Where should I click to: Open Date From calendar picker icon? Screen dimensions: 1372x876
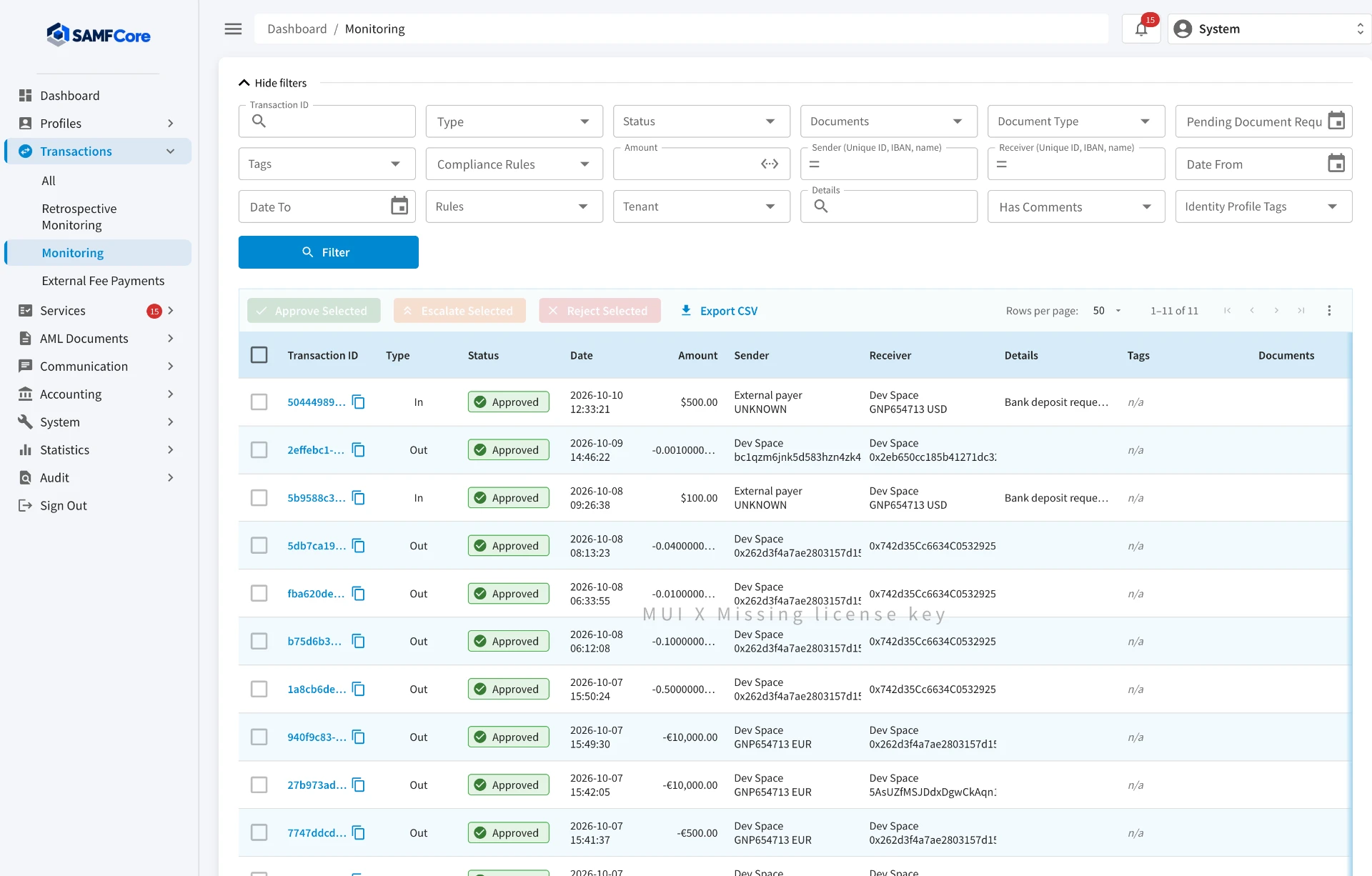pyautogui.click(x=1336, y=164)
